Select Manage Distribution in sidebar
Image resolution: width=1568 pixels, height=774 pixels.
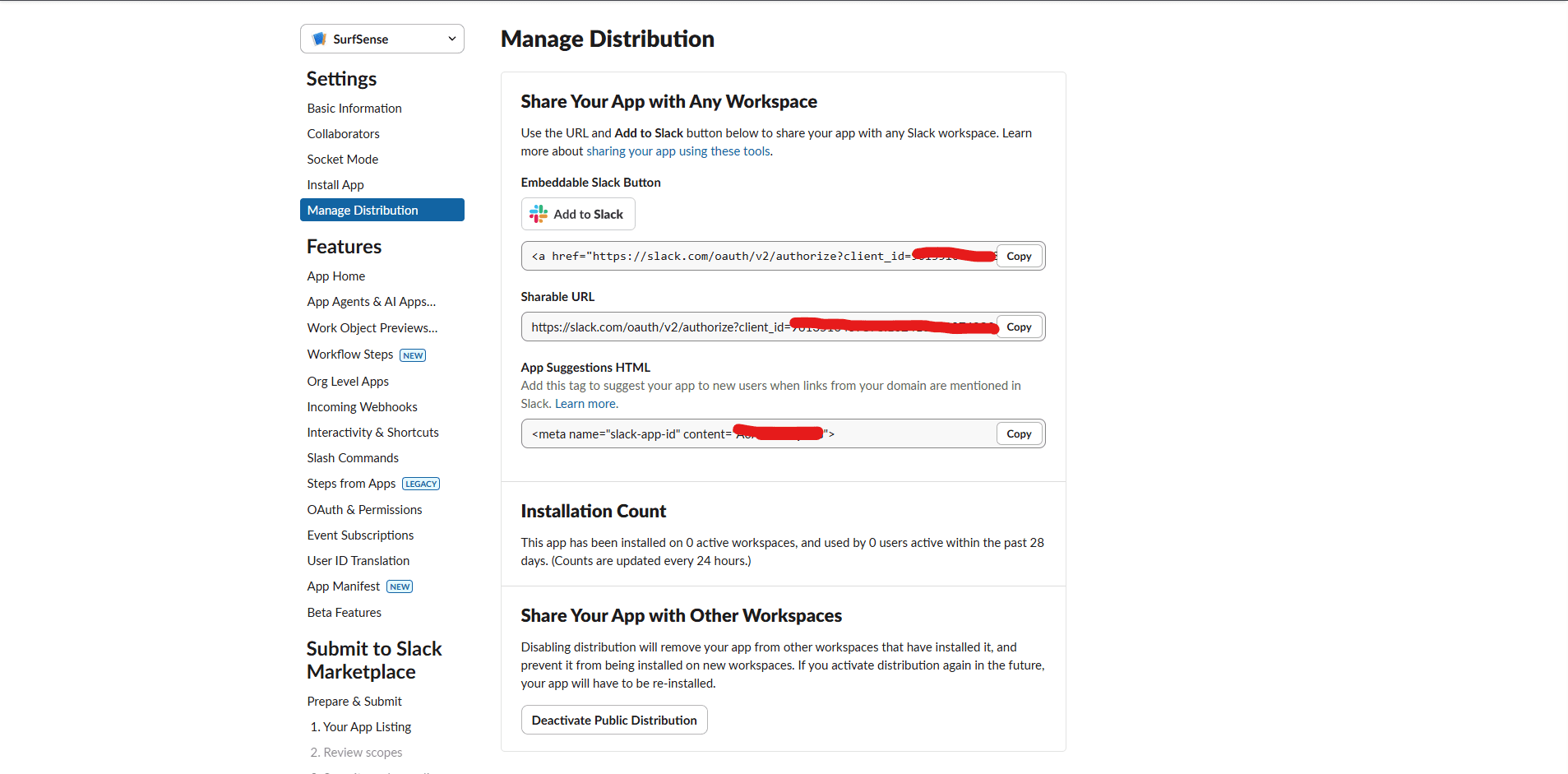point(362,210)
